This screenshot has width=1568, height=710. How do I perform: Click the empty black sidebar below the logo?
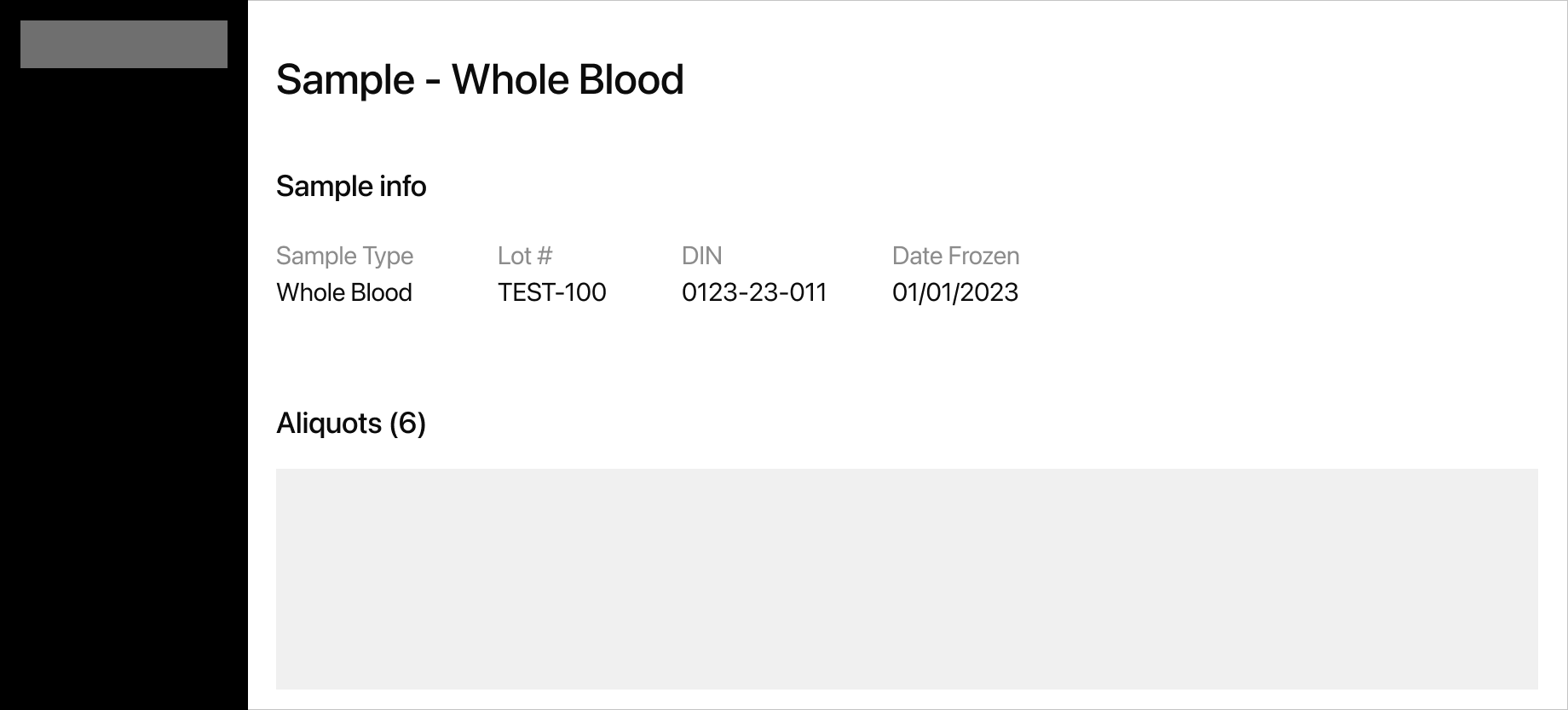pos(124,384)
